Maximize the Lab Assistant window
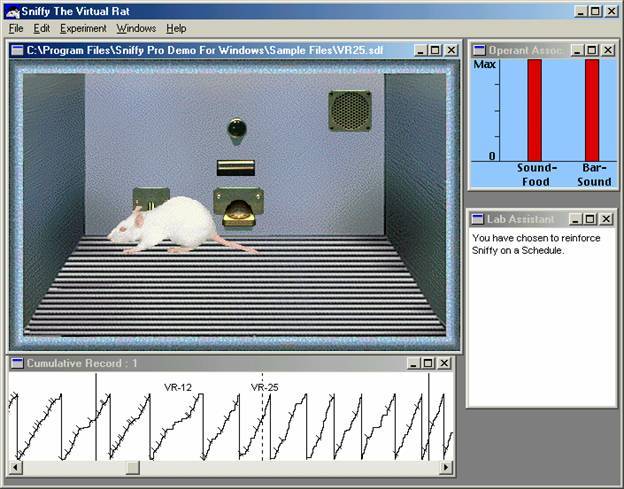The height and width of the screenshot is (489, 624). 589,219
